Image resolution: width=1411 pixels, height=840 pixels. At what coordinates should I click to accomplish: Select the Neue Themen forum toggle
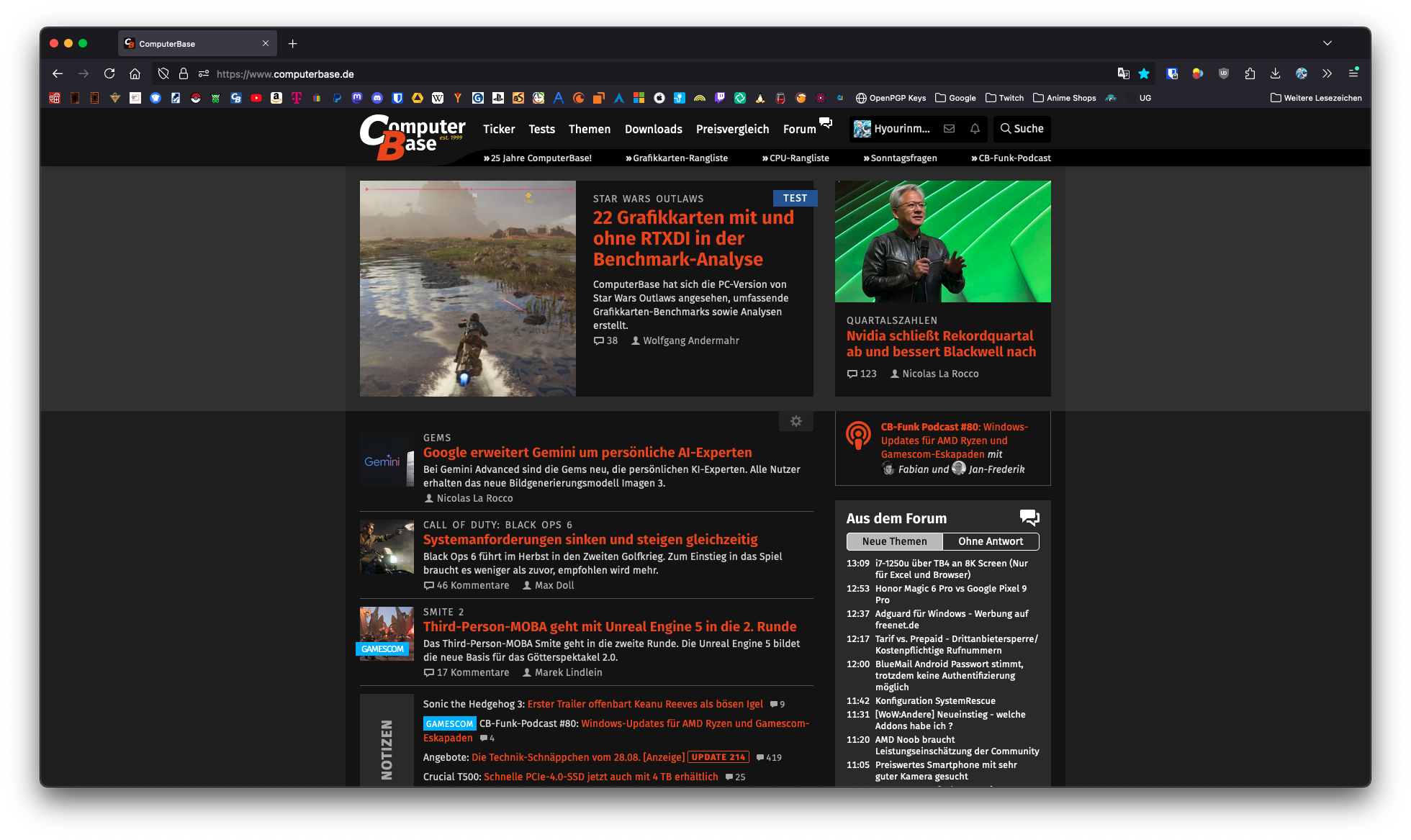[x=894, y=541]
